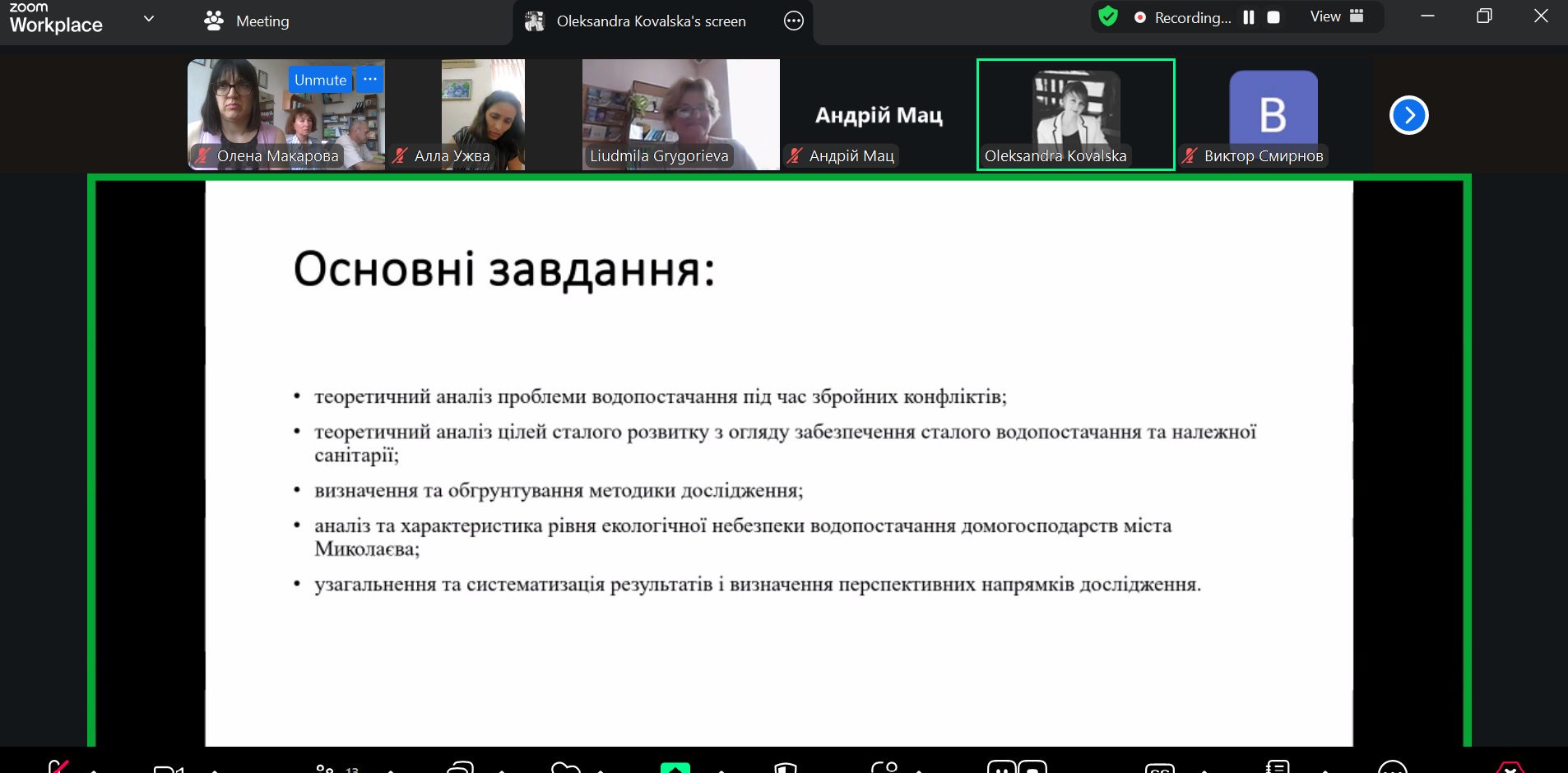Click the muted mic icon on Олена Макарова
The height and width of the screenshot is (773, 1568).
[x=202, y=155]
